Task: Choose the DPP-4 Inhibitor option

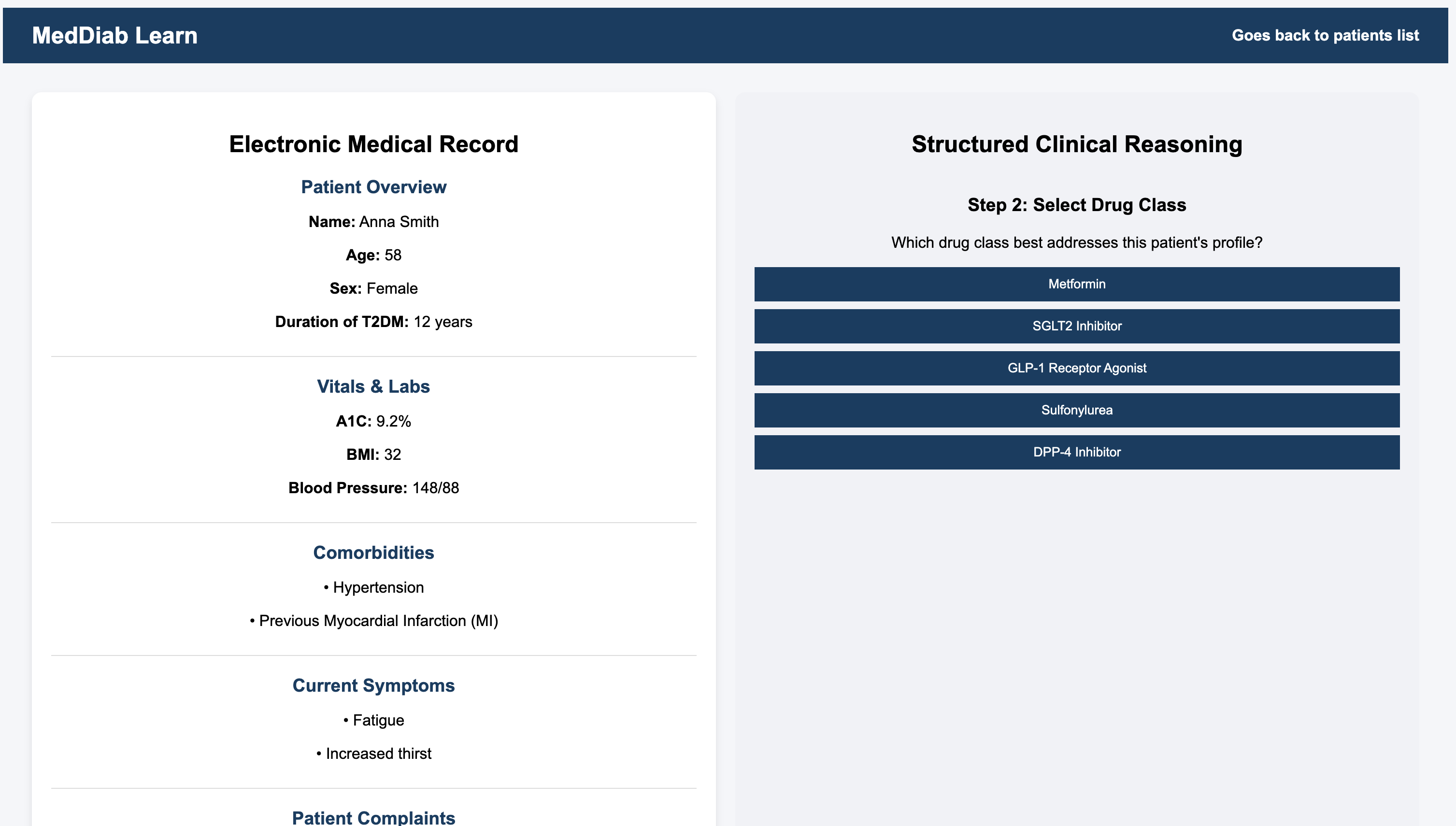Action: coord(1076,452)
